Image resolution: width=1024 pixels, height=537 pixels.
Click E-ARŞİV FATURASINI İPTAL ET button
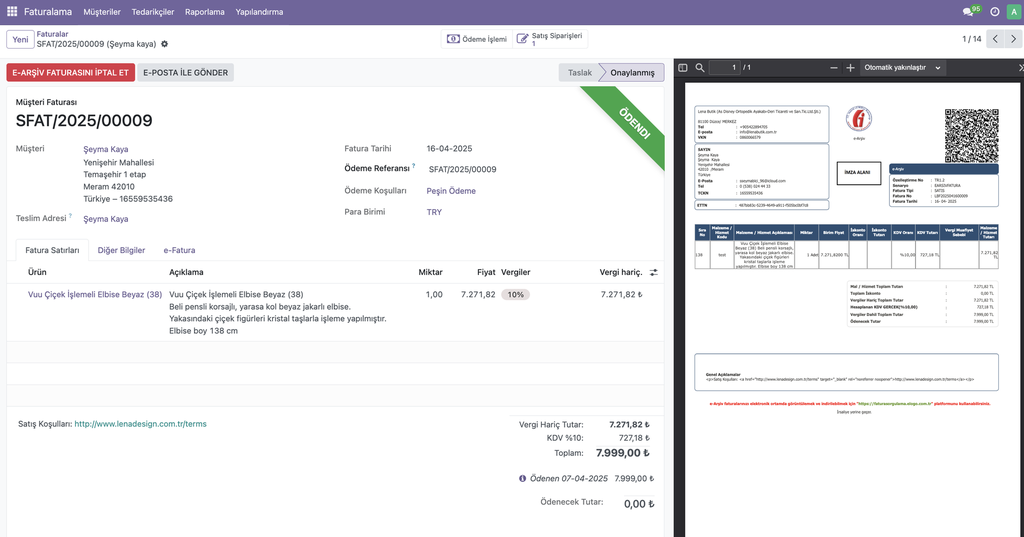click(70, 73)
